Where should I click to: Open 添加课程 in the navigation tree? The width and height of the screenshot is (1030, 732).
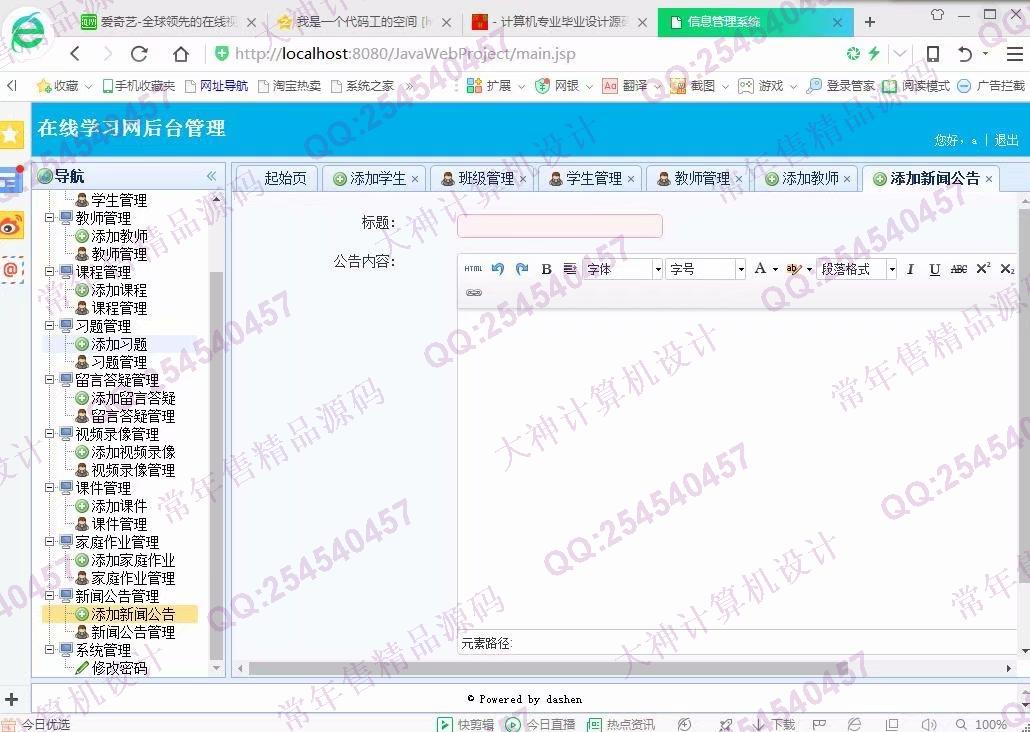119,290
